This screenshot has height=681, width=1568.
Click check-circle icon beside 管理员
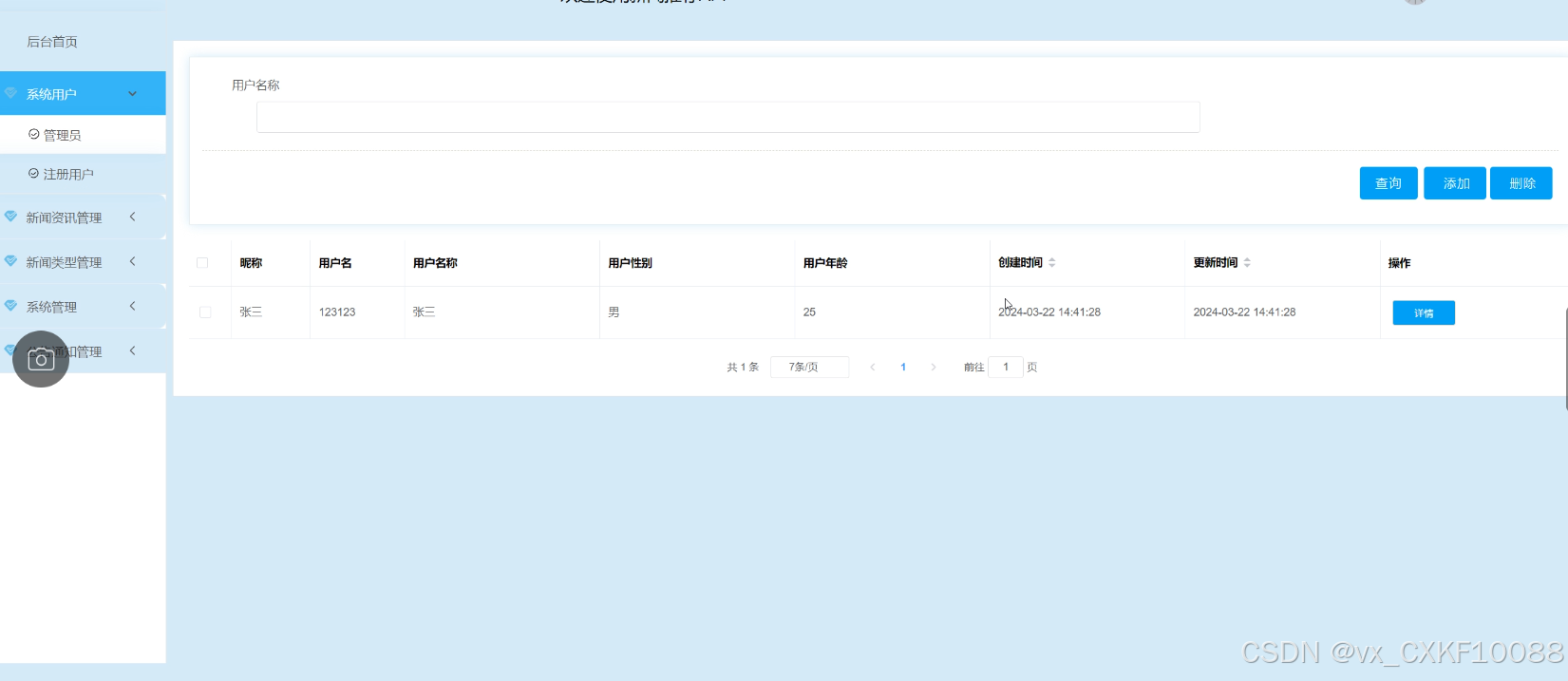point(34,135)
